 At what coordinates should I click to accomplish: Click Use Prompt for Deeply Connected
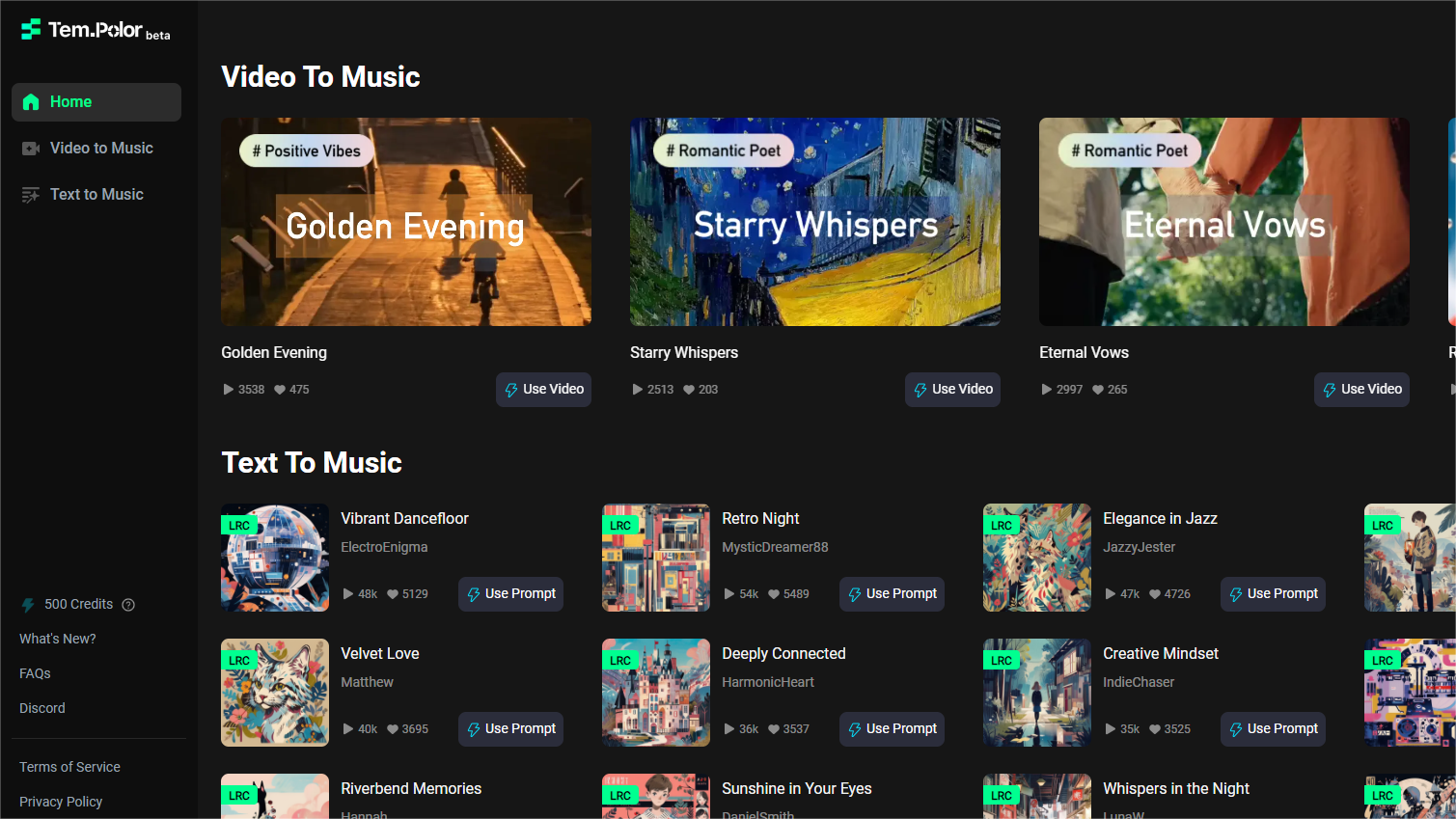click(x=892, y=729)
